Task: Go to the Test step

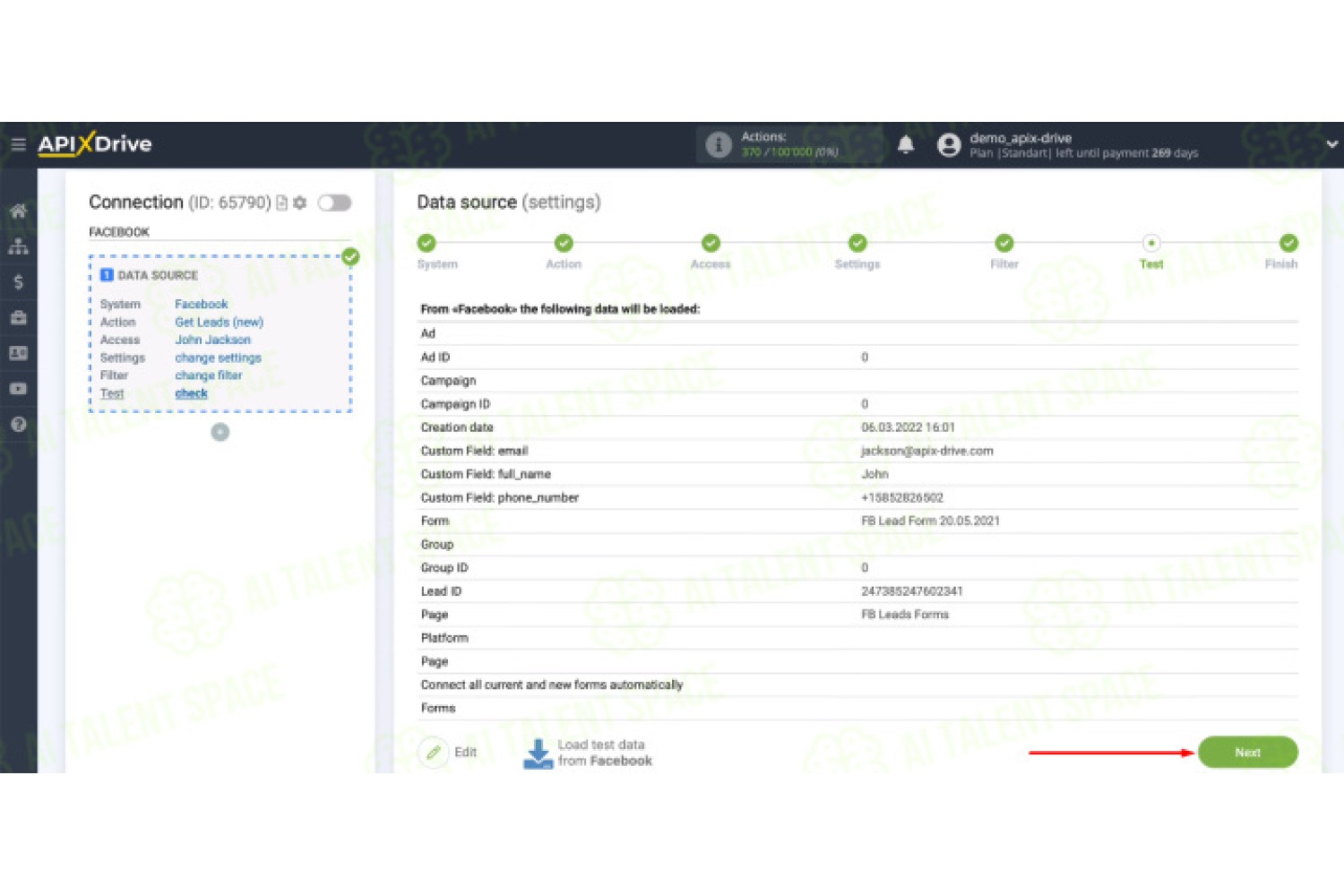Action: [x=1151, y=243]
